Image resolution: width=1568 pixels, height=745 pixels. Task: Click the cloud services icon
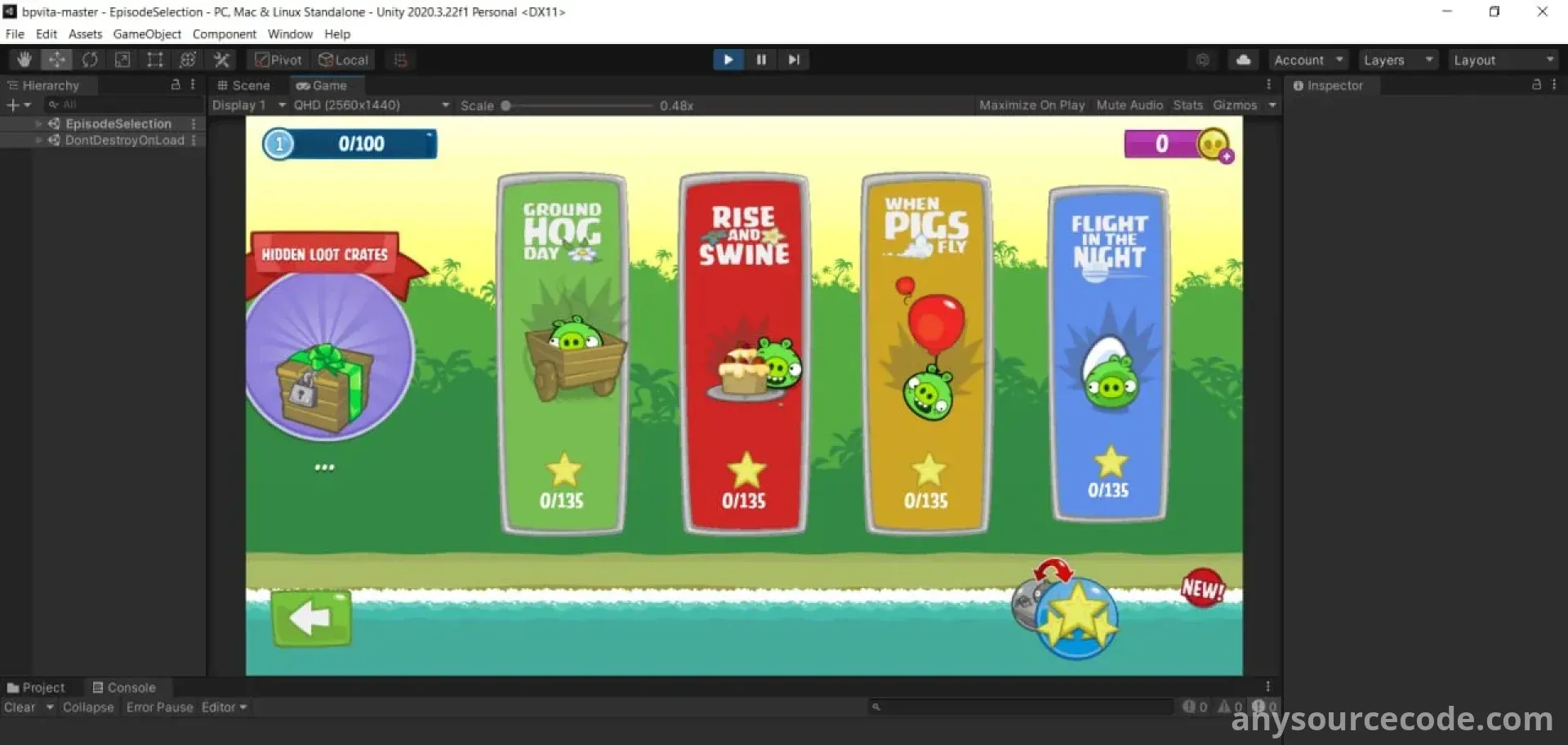pyautogui.click(x=1243, y=60)
